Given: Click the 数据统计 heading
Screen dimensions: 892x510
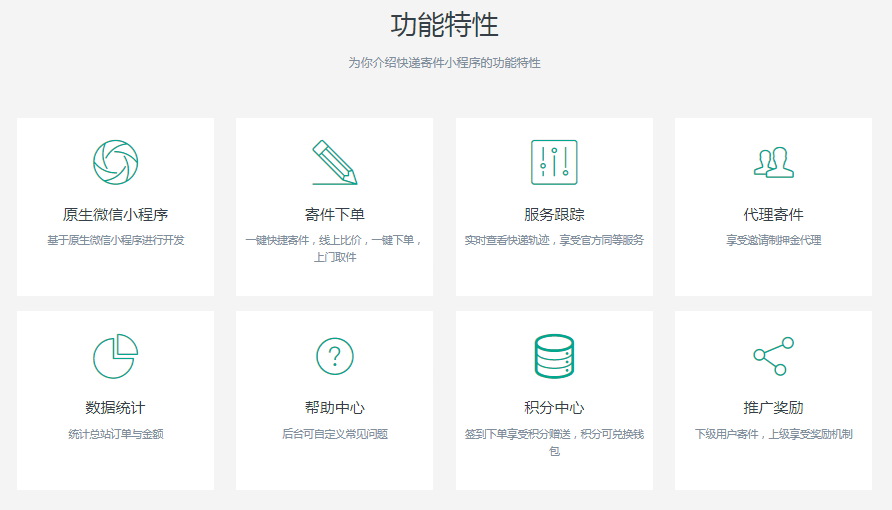Looking at the screenshot, I should (x=115, y=408).
